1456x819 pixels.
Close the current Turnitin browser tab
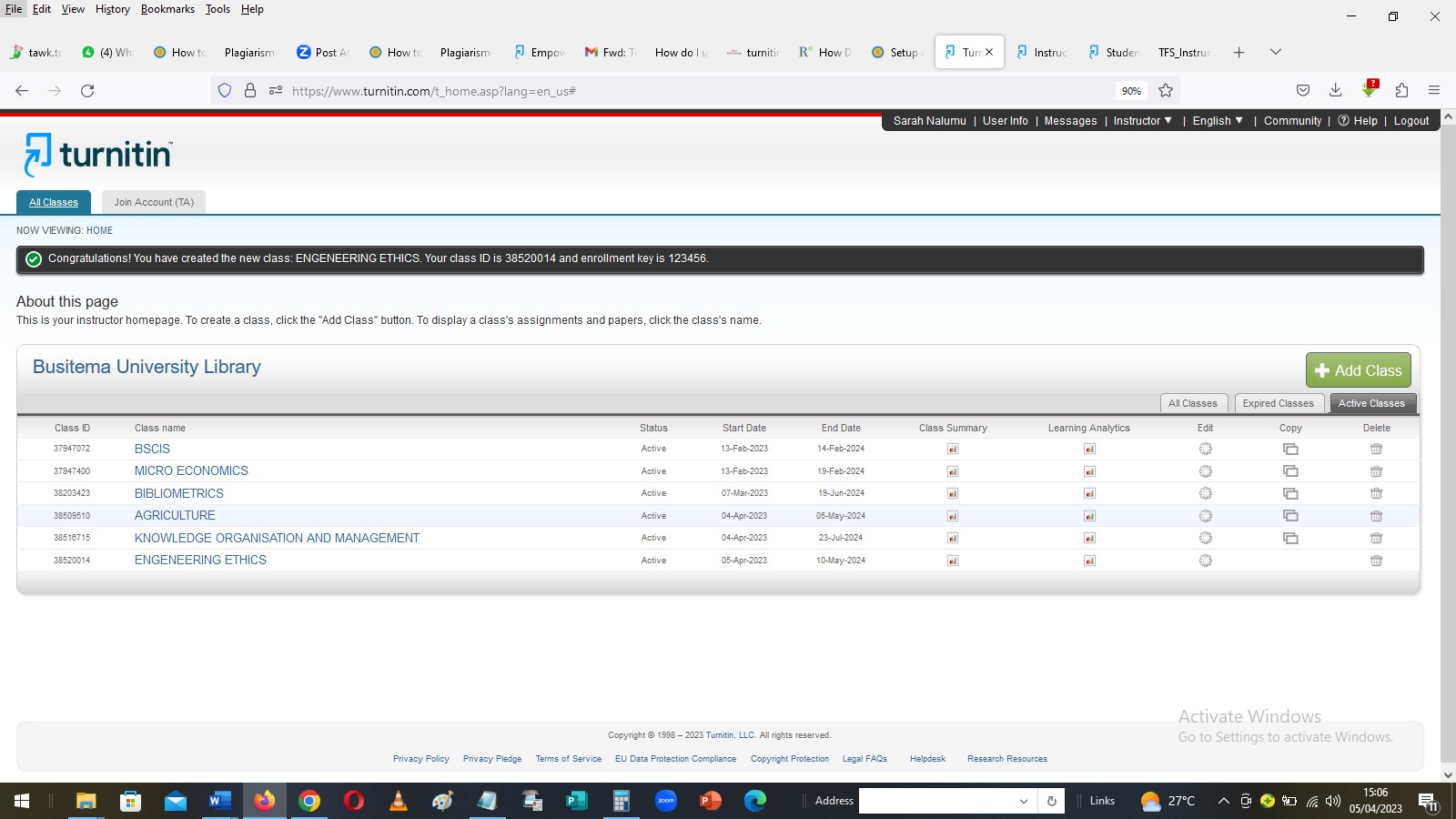pos(989,52)
